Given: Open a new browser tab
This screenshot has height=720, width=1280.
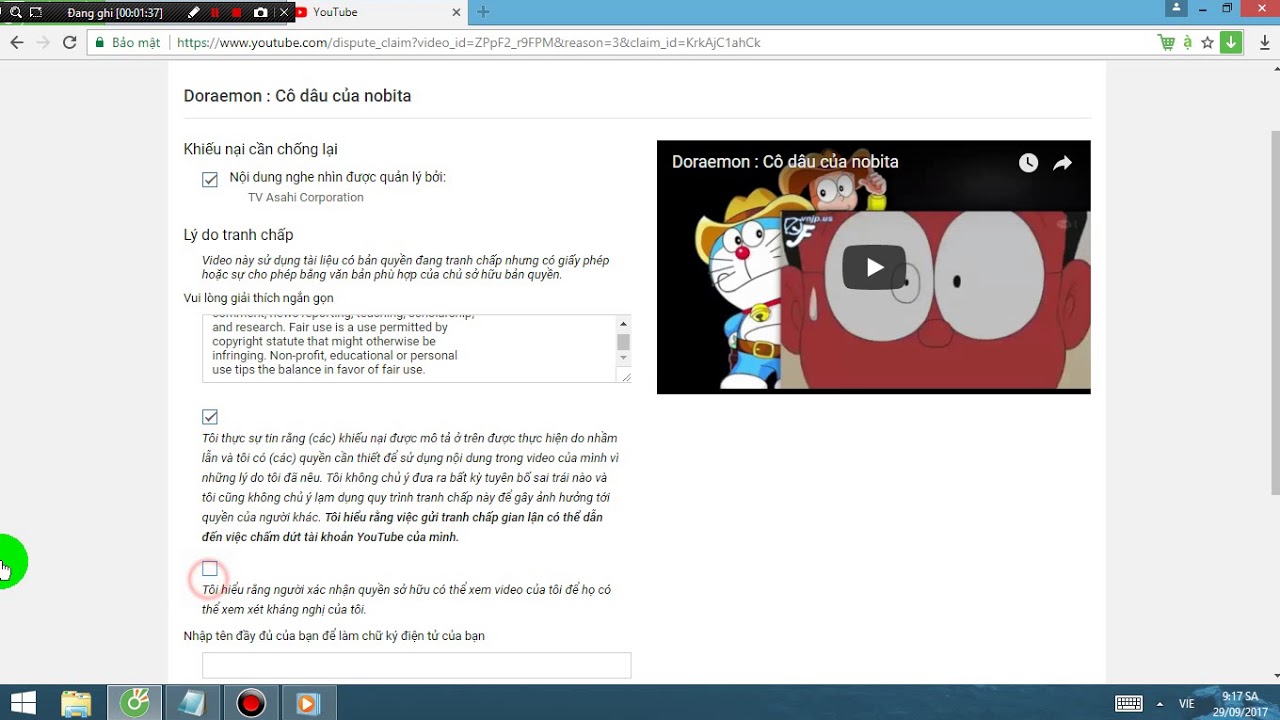Looking at the screenshot, I should [x=483, y=12].
